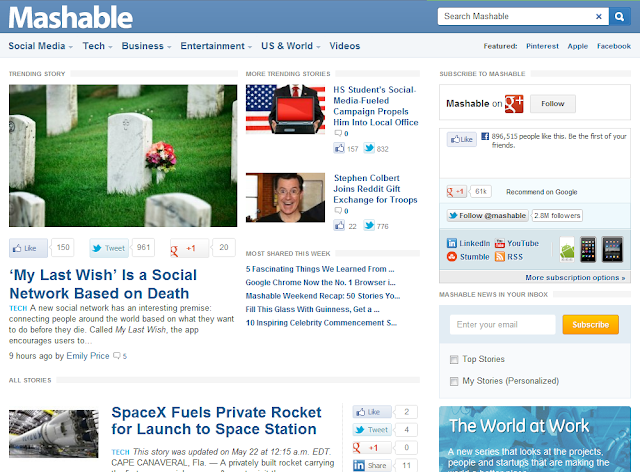This screenshot has height=472, width=640.
Task: Click the Twitter bird icon showing 832
Action: (369, 148)
